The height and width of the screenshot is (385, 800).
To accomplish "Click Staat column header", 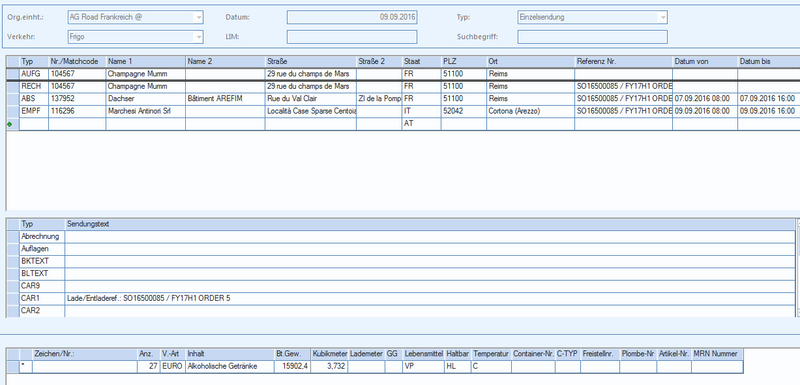I will coord(421,62).
